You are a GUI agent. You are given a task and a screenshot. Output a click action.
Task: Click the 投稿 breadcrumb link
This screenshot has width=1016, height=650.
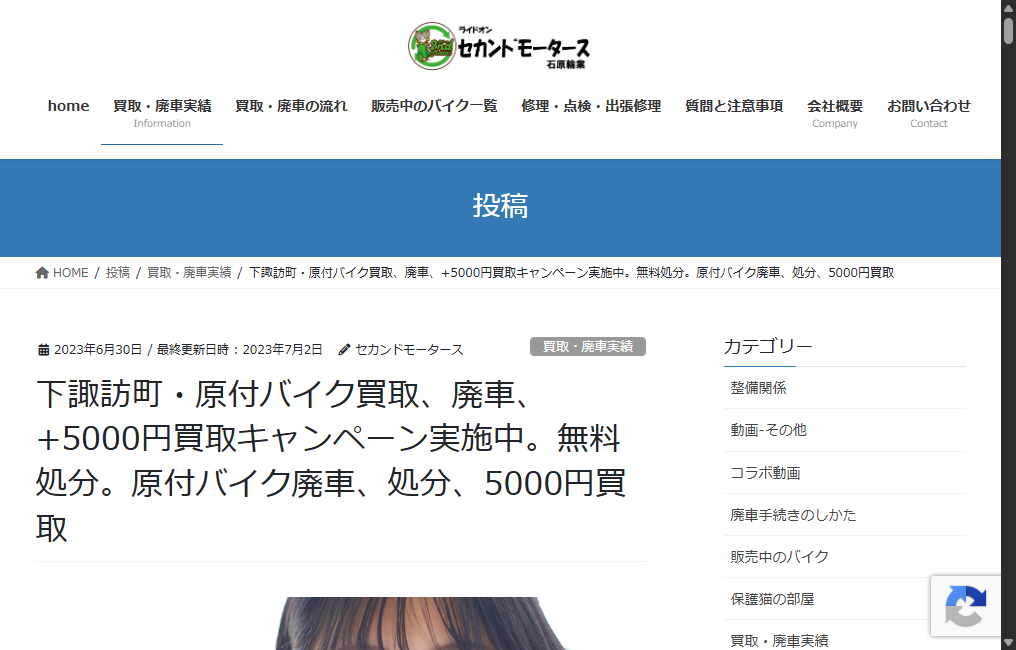[118, 273]
